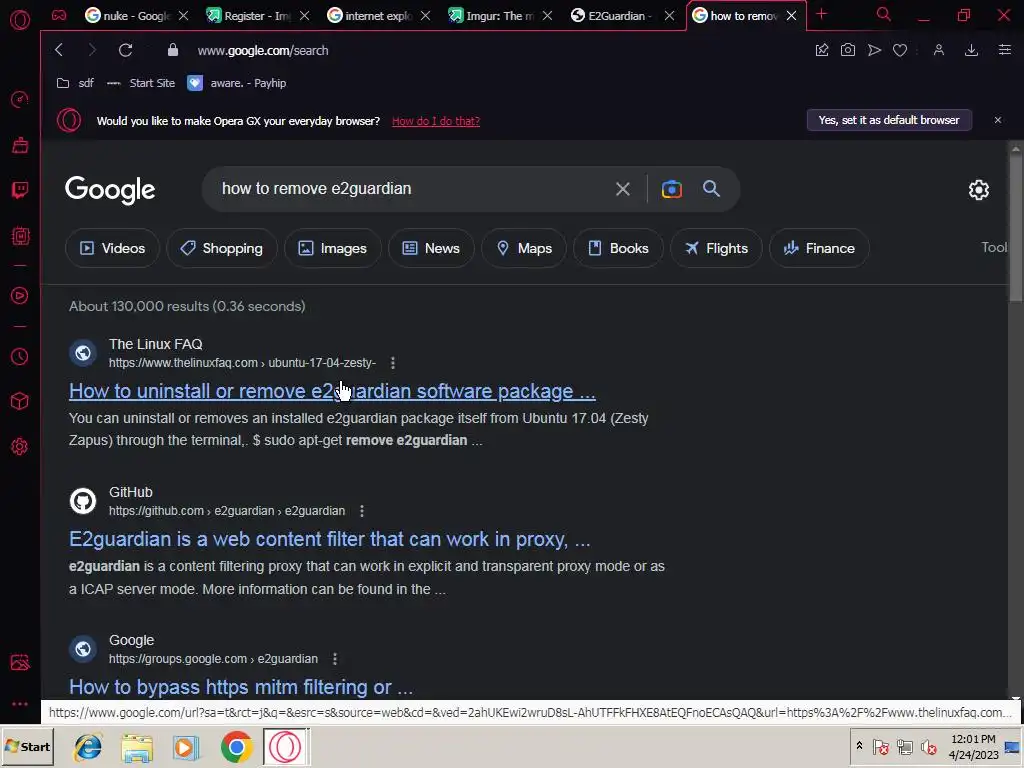This screenshot has height=768, width=1024.
Task: Take a snapshot with camera icon
Action: click(x=848, y=50)
